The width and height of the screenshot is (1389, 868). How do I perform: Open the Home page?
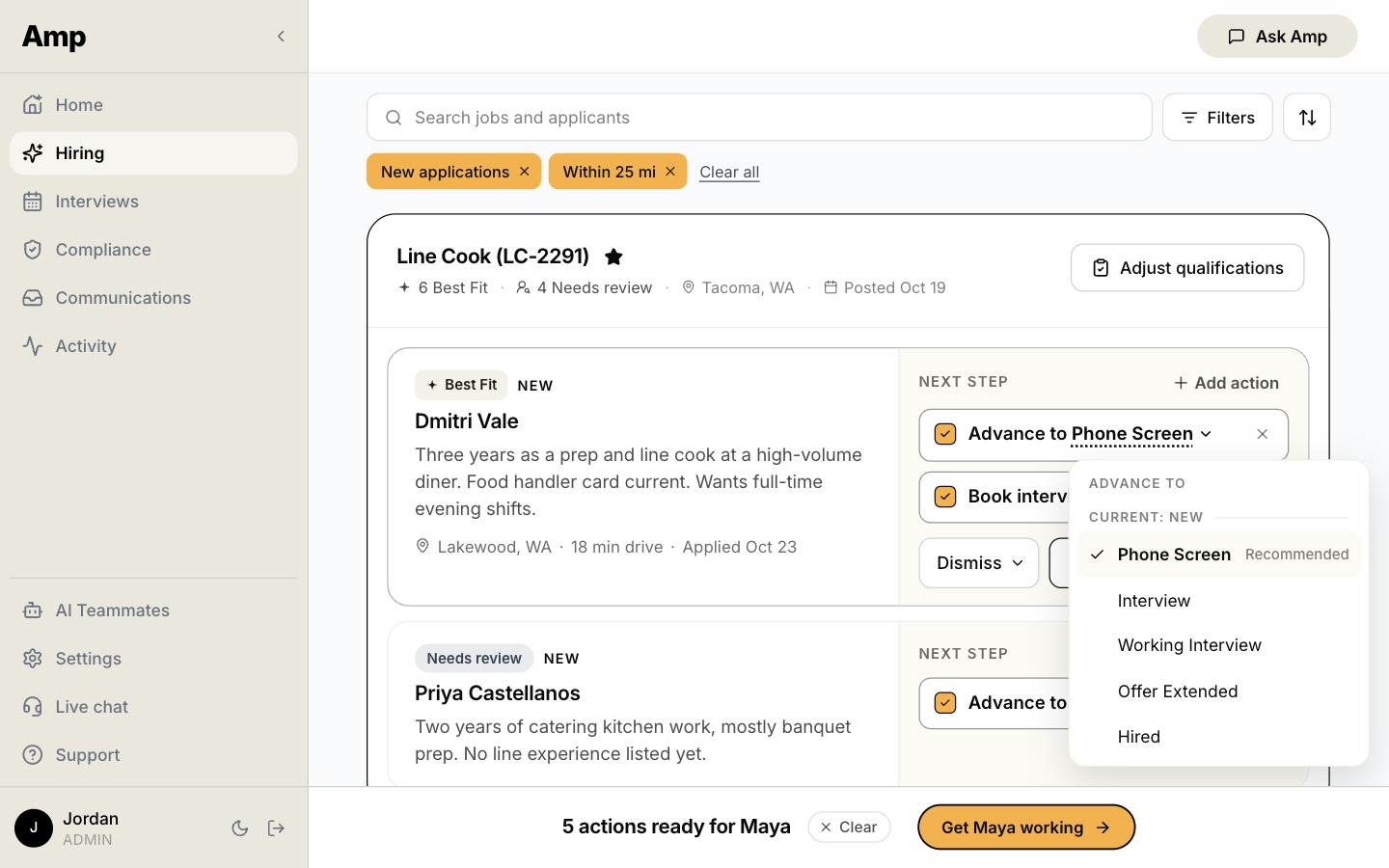coord(153,105)
